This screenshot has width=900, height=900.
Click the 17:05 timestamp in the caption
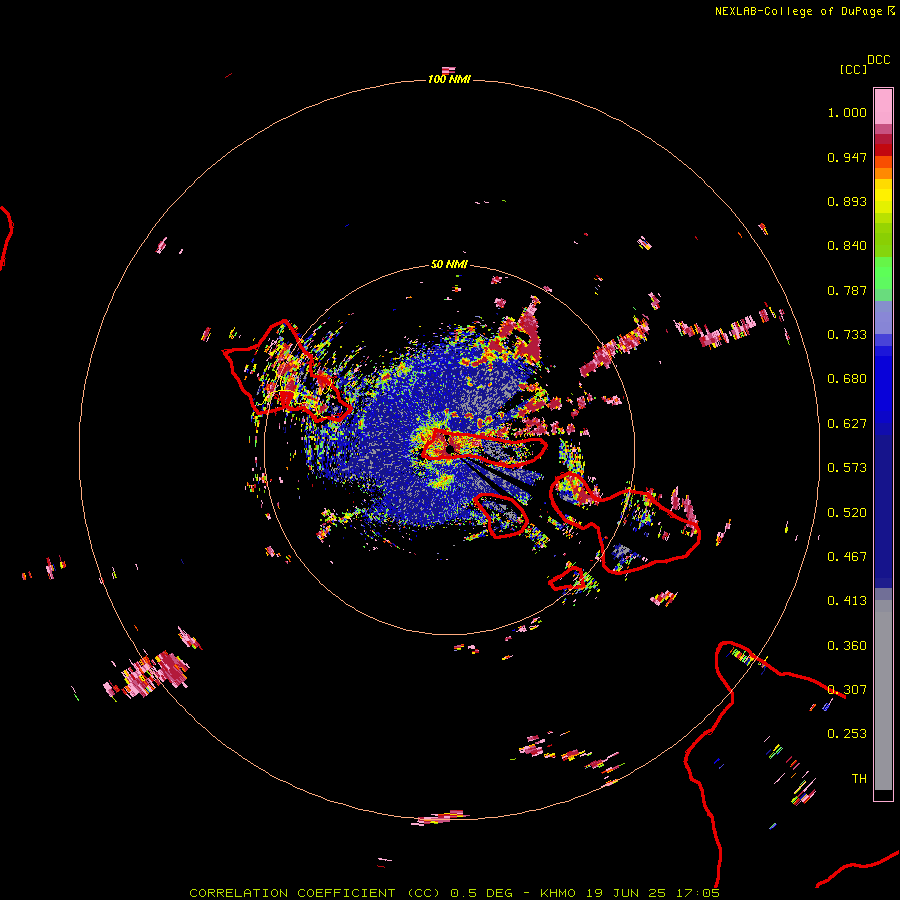(x=698, y=893)
